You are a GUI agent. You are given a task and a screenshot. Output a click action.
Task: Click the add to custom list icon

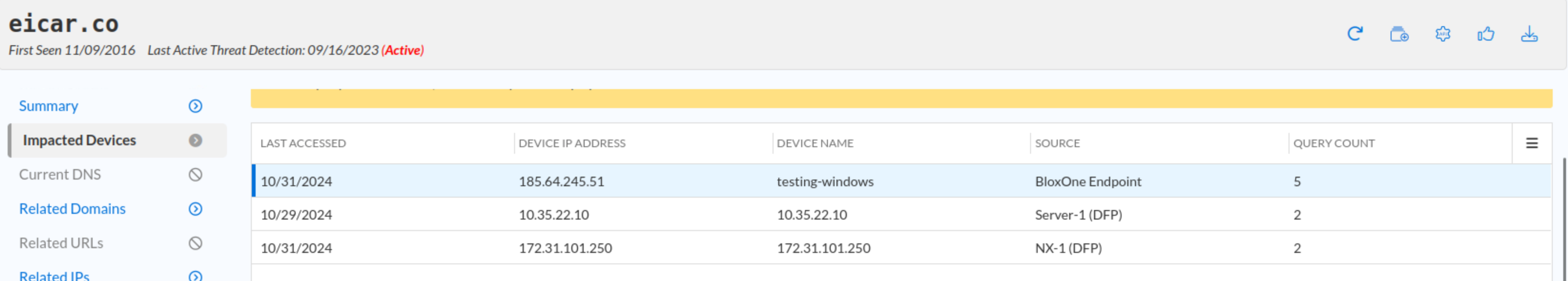tap(1399, 34)
